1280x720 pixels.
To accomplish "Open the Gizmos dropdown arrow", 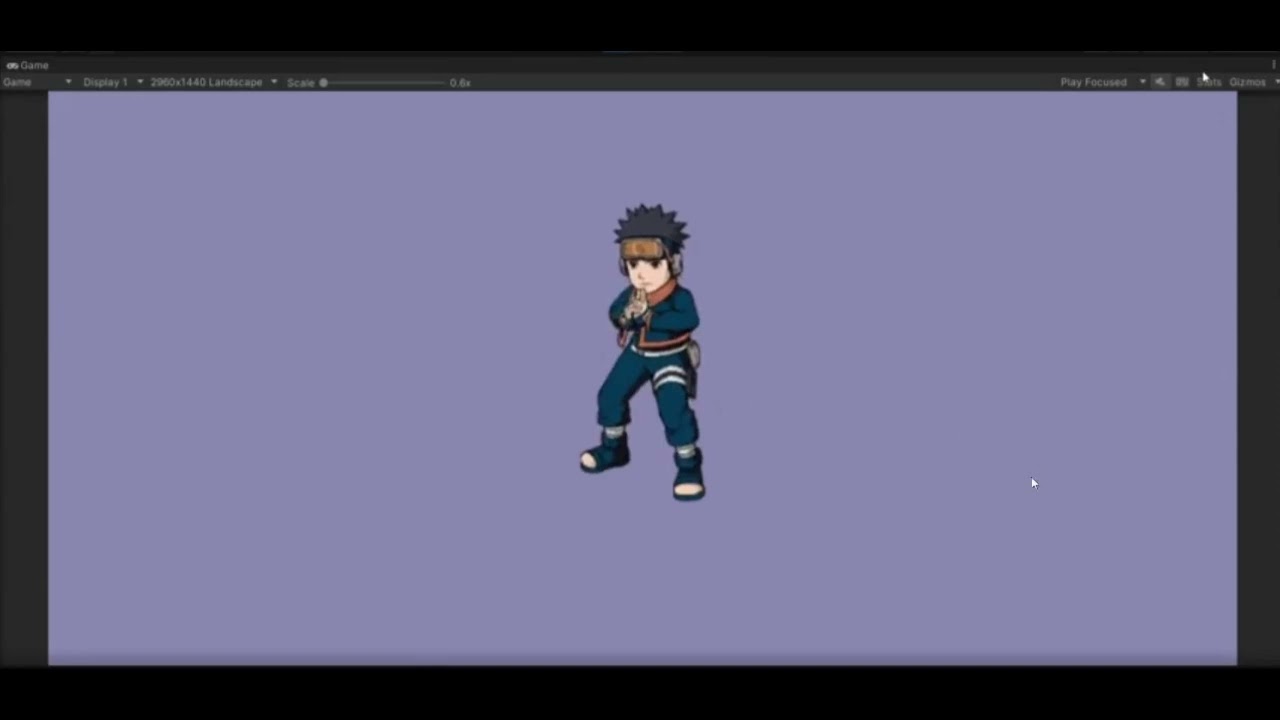I will (1275, 82).
